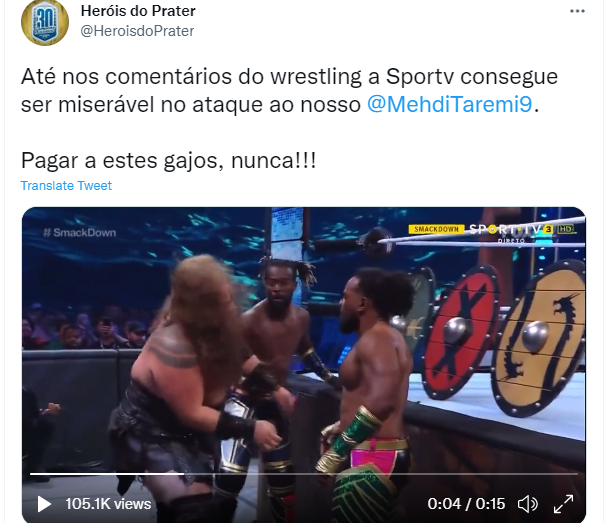Mute the video with the speaker icon

click(528, 504)
